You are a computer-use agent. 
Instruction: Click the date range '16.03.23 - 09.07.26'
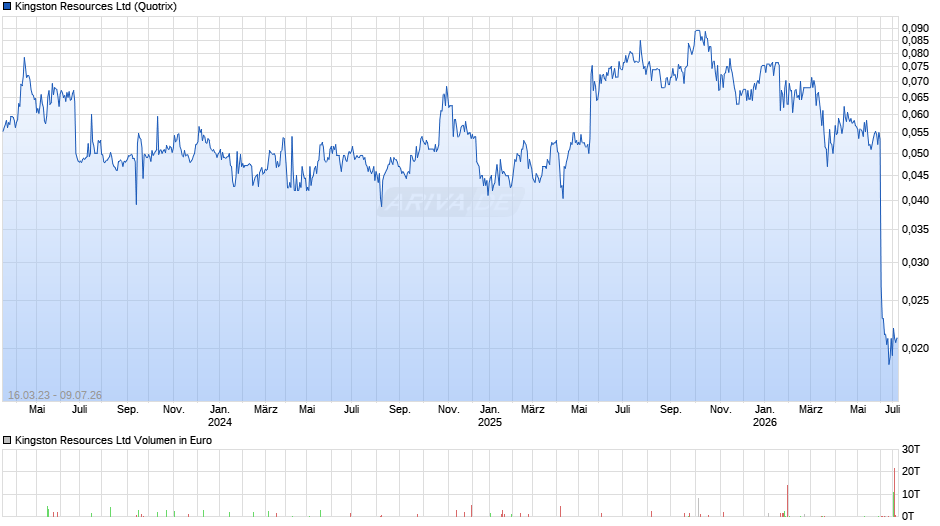pos(55,395)
